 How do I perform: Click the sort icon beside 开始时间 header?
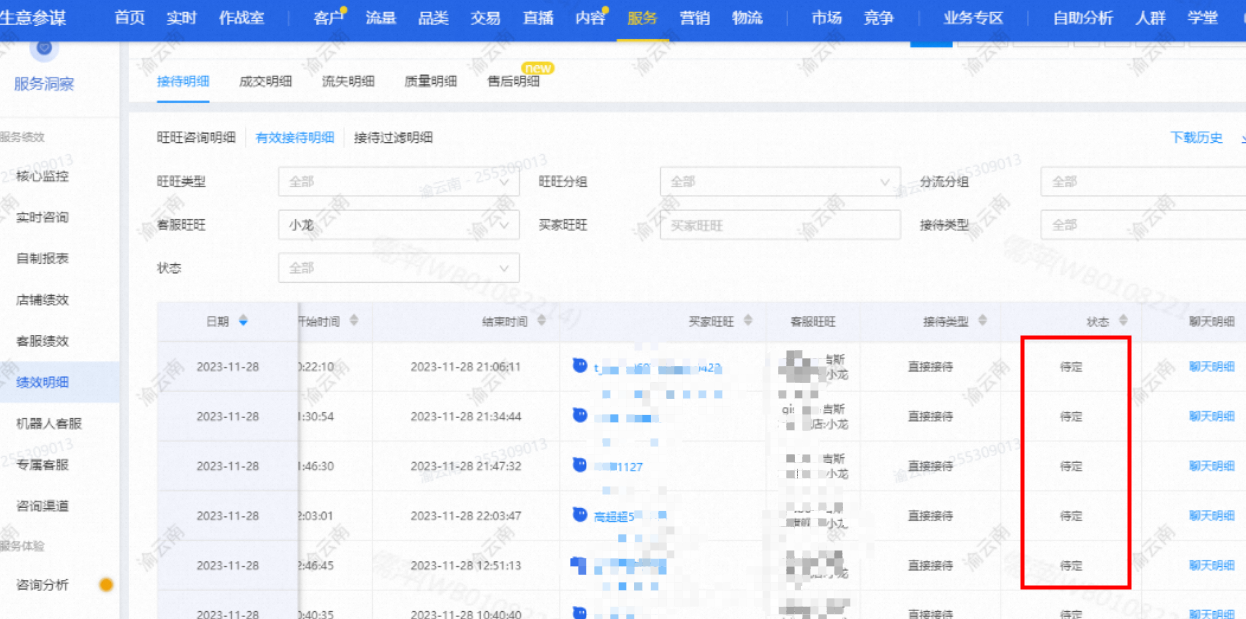pyautogui.click(x=353, y=321)
